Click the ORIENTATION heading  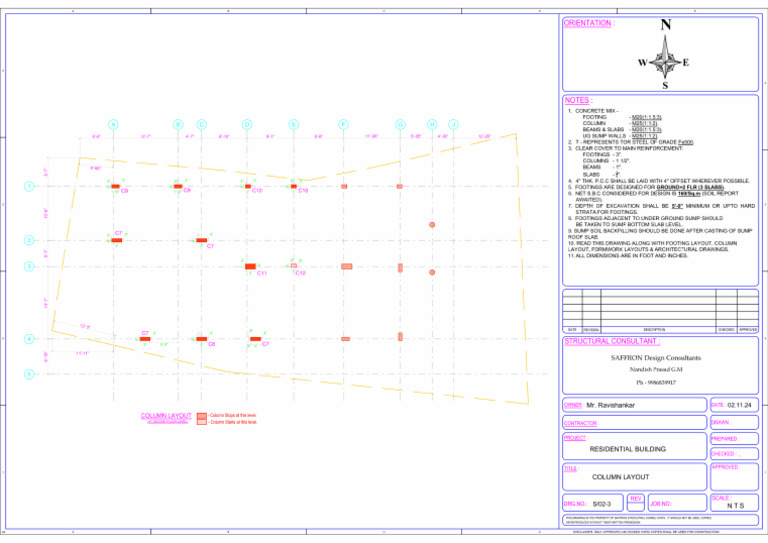[x=589, y=23]
